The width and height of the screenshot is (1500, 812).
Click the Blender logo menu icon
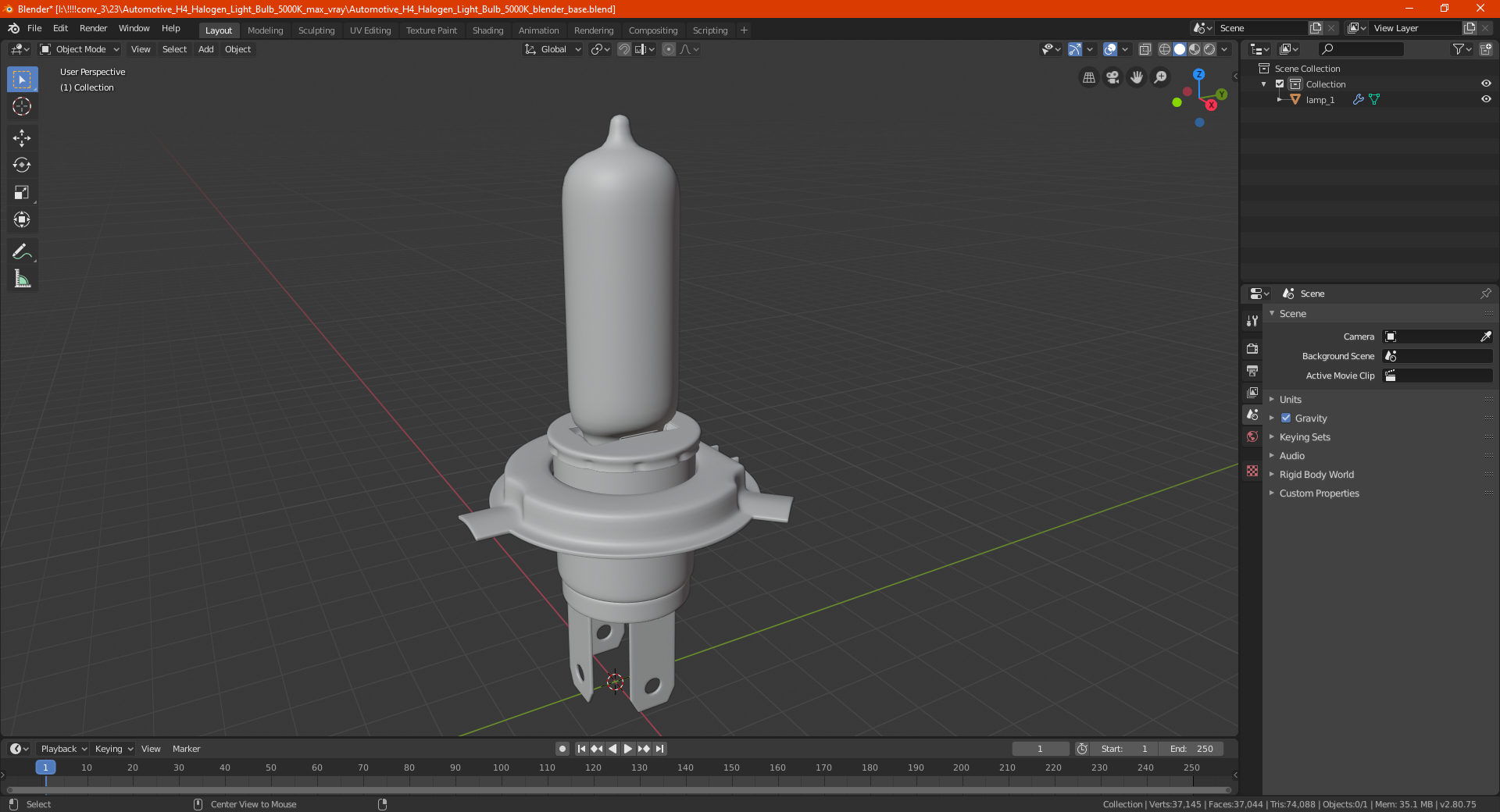coord(14,28)
